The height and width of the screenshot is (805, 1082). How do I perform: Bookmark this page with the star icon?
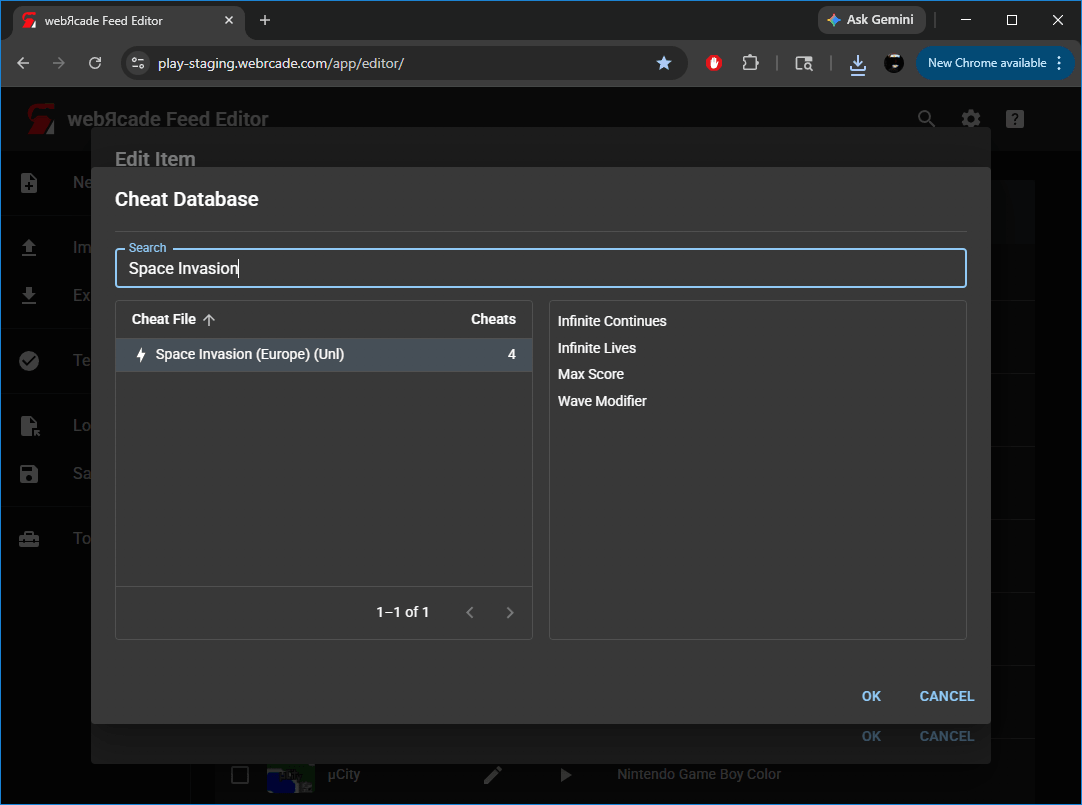click(x=664, y=63)
